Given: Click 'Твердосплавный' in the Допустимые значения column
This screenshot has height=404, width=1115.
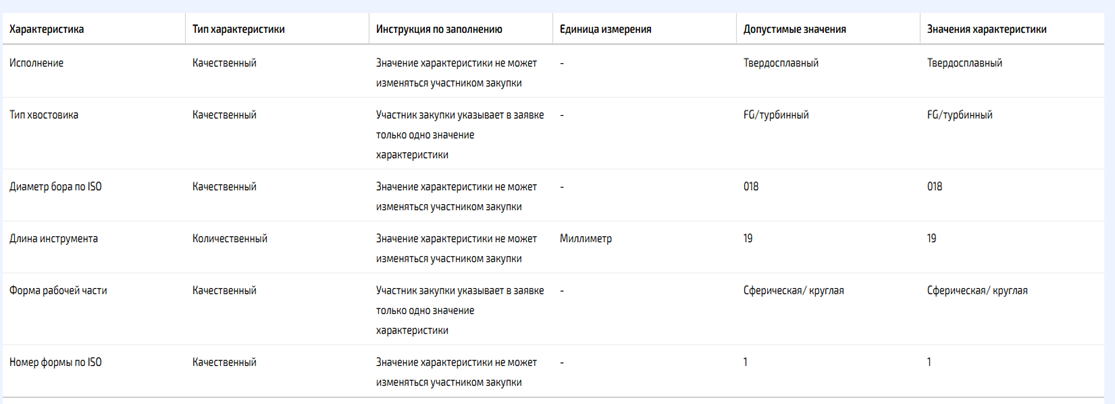Looking at the screenshot, I should coord(781,63).
